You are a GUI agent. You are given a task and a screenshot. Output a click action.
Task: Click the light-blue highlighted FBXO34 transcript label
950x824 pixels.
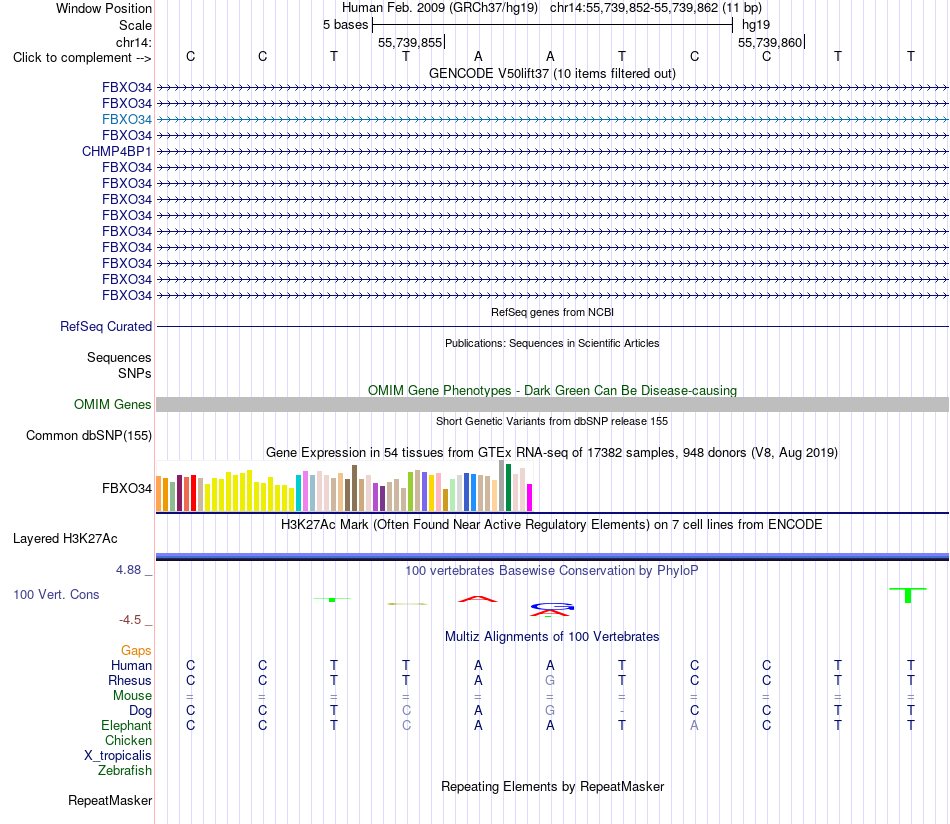[x=127, y=119]
